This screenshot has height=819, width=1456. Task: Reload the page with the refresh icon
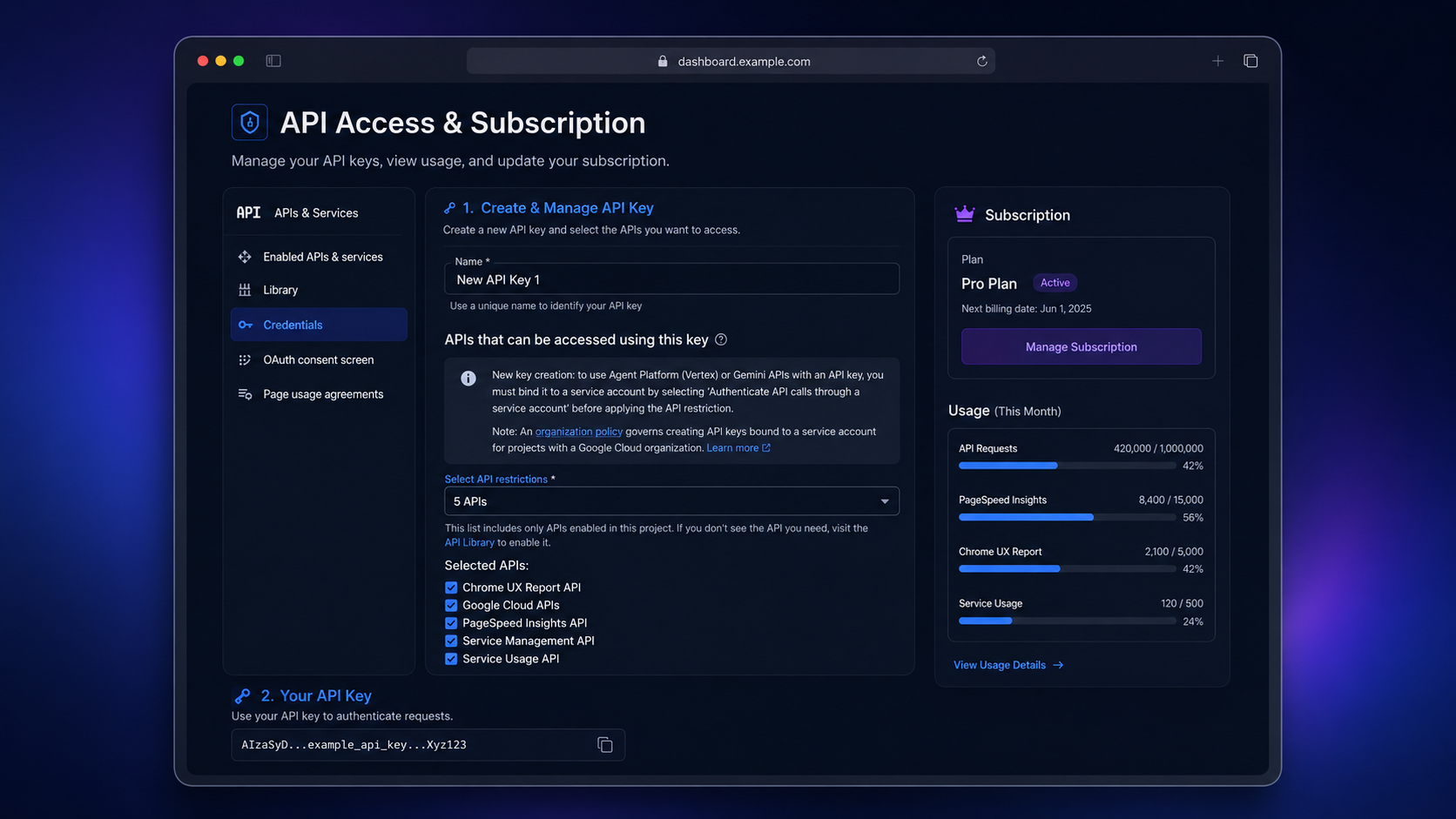(x=981, y=61)
